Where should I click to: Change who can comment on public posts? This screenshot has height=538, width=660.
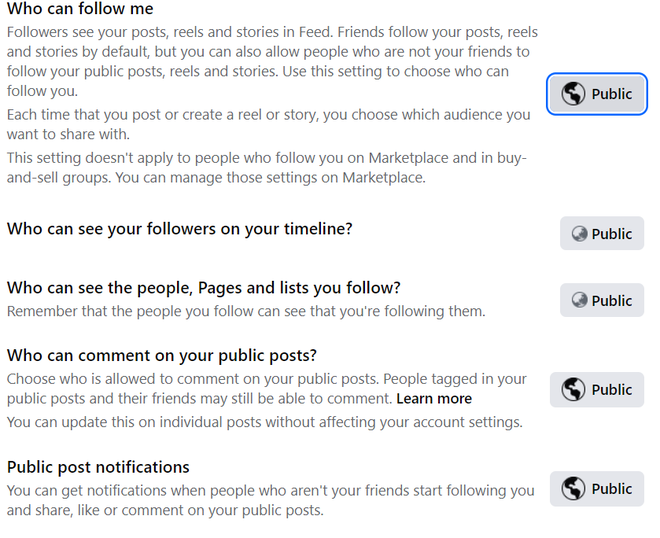pyautogui.click(x=597, y=390)
